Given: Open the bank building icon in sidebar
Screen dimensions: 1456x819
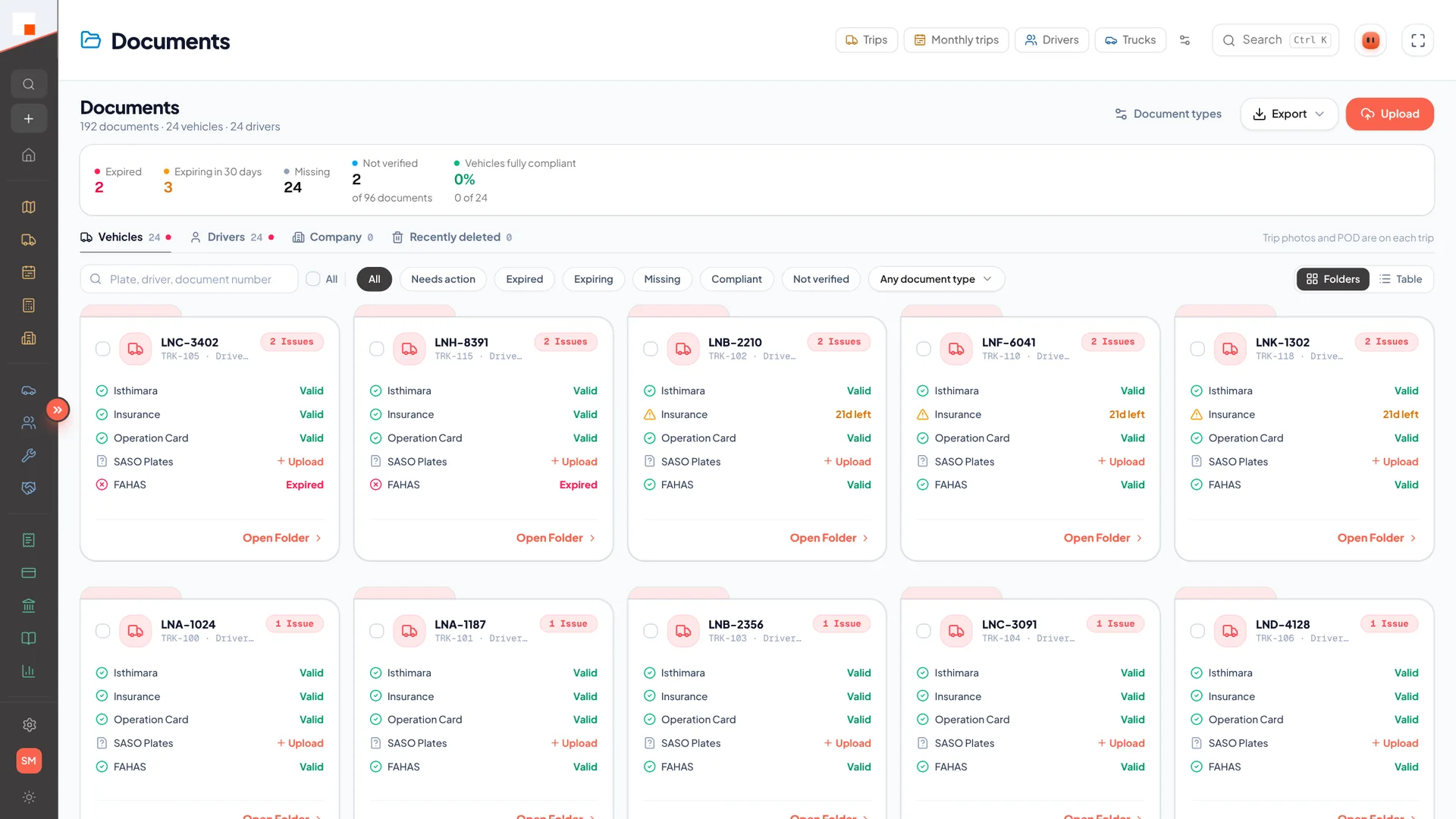Looking at the screenshot, I should pos(29,605).
